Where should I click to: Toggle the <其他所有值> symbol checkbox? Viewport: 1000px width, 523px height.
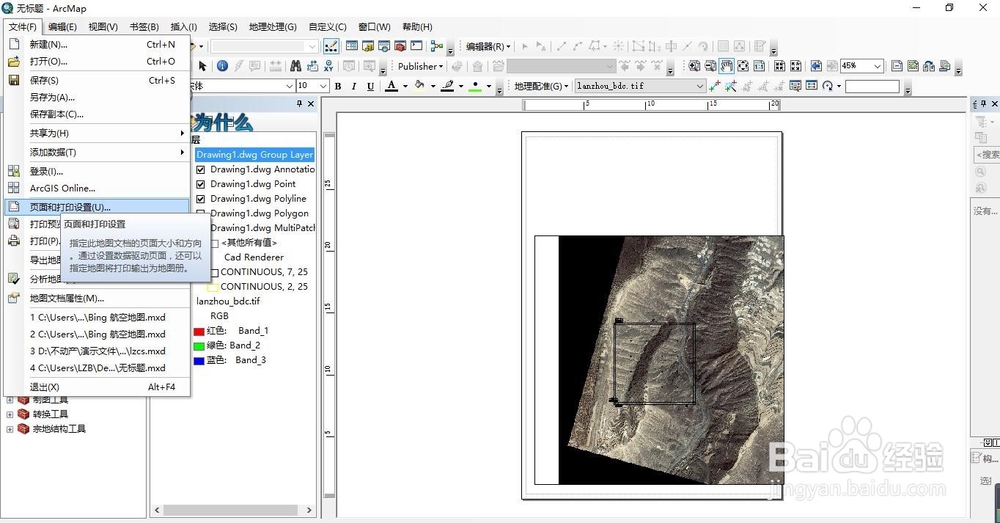[215, 243]
